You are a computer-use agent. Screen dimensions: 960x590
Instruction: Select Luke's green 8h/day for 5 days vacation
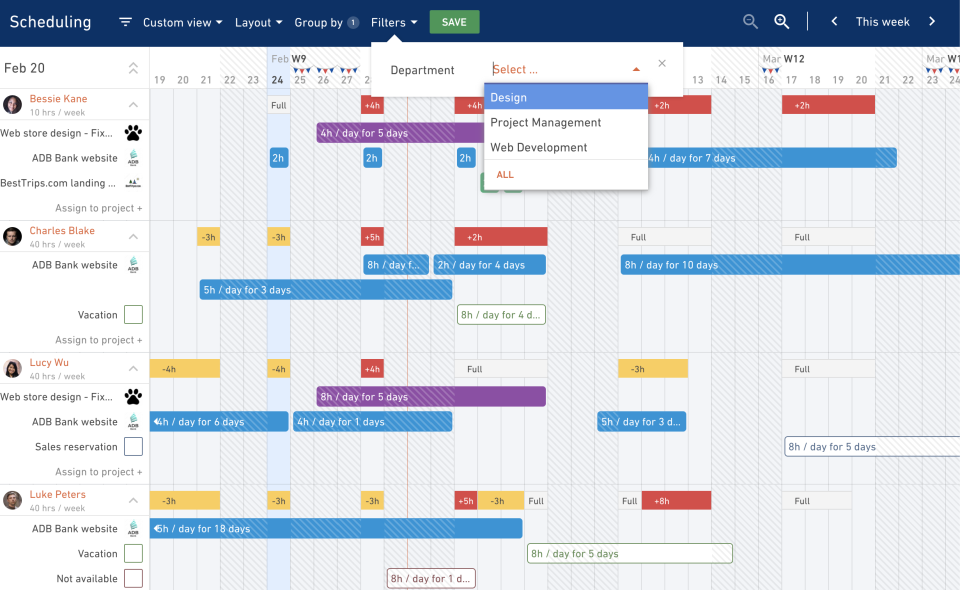point(630,554)
